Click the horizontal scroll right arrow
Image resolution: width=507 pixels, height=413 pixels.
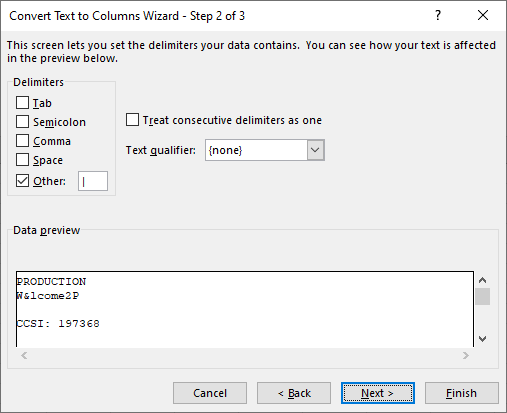click(x=466, y=355)
